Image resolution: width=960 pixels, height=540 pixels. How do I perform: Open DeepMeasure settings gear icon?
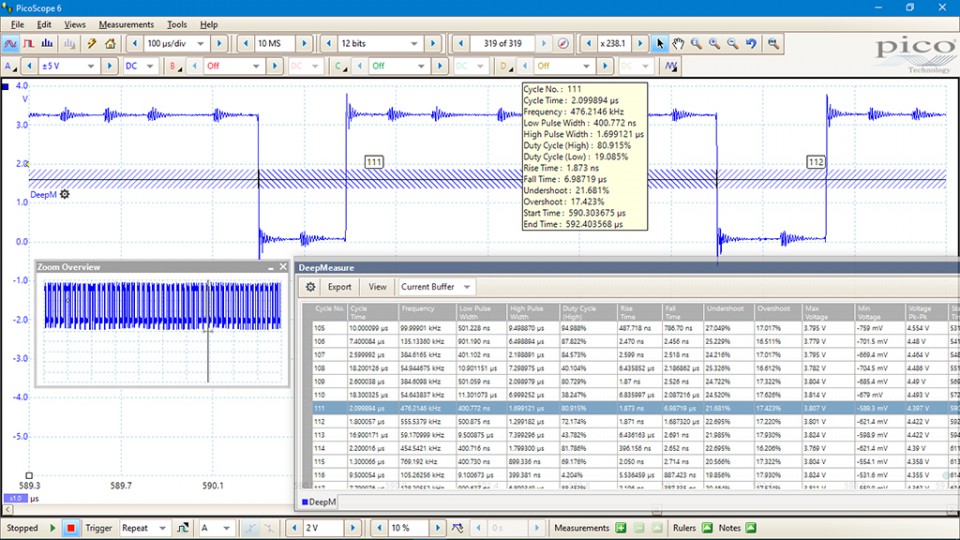coord(311,287)
